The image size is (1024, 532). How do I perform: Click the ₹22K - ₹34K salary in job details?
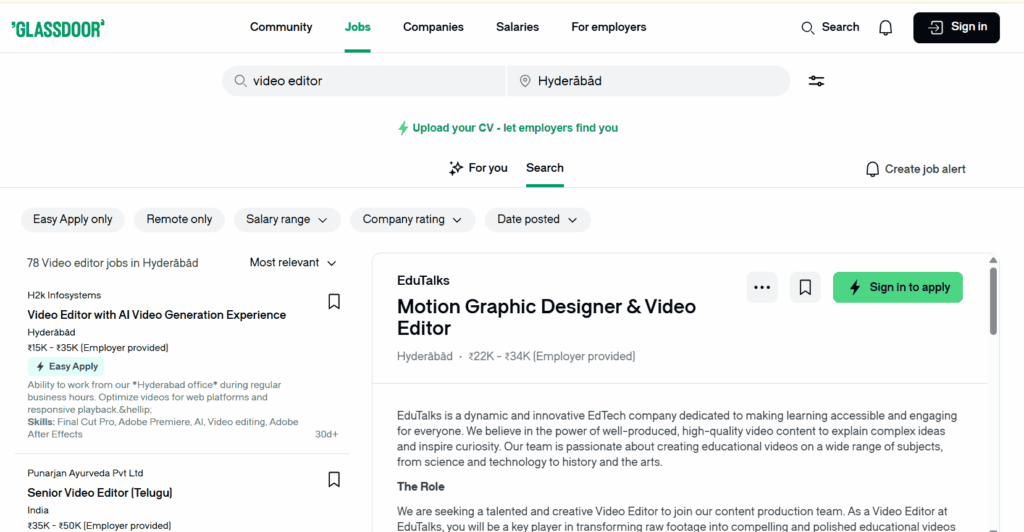(x=552, y=356)
